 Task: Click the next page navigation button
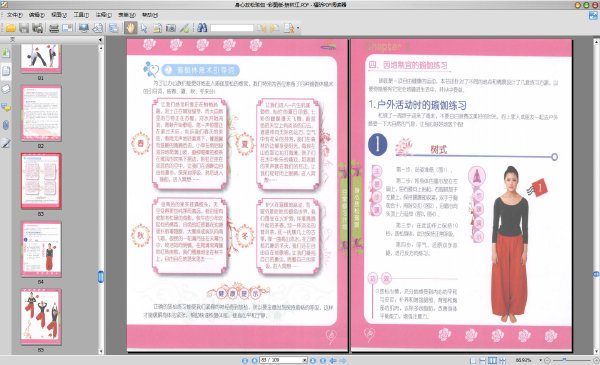click(x=313, y=360)
